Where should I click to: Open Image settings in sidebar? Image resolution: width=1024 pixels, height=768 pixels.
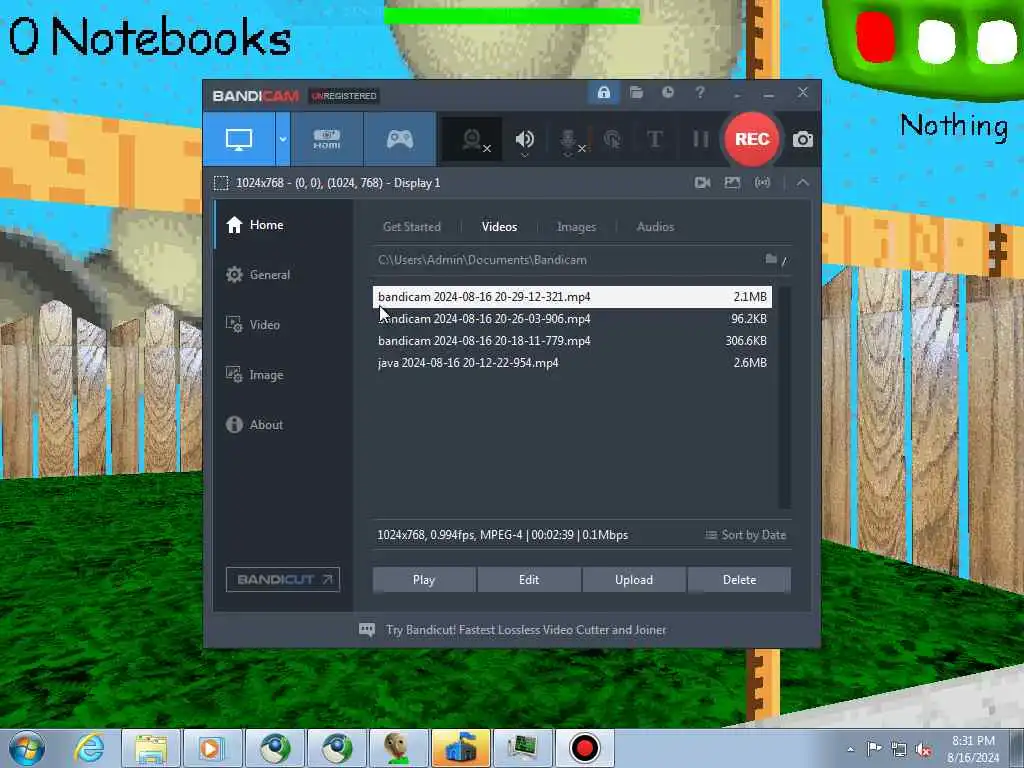click(x=283, y=375)
